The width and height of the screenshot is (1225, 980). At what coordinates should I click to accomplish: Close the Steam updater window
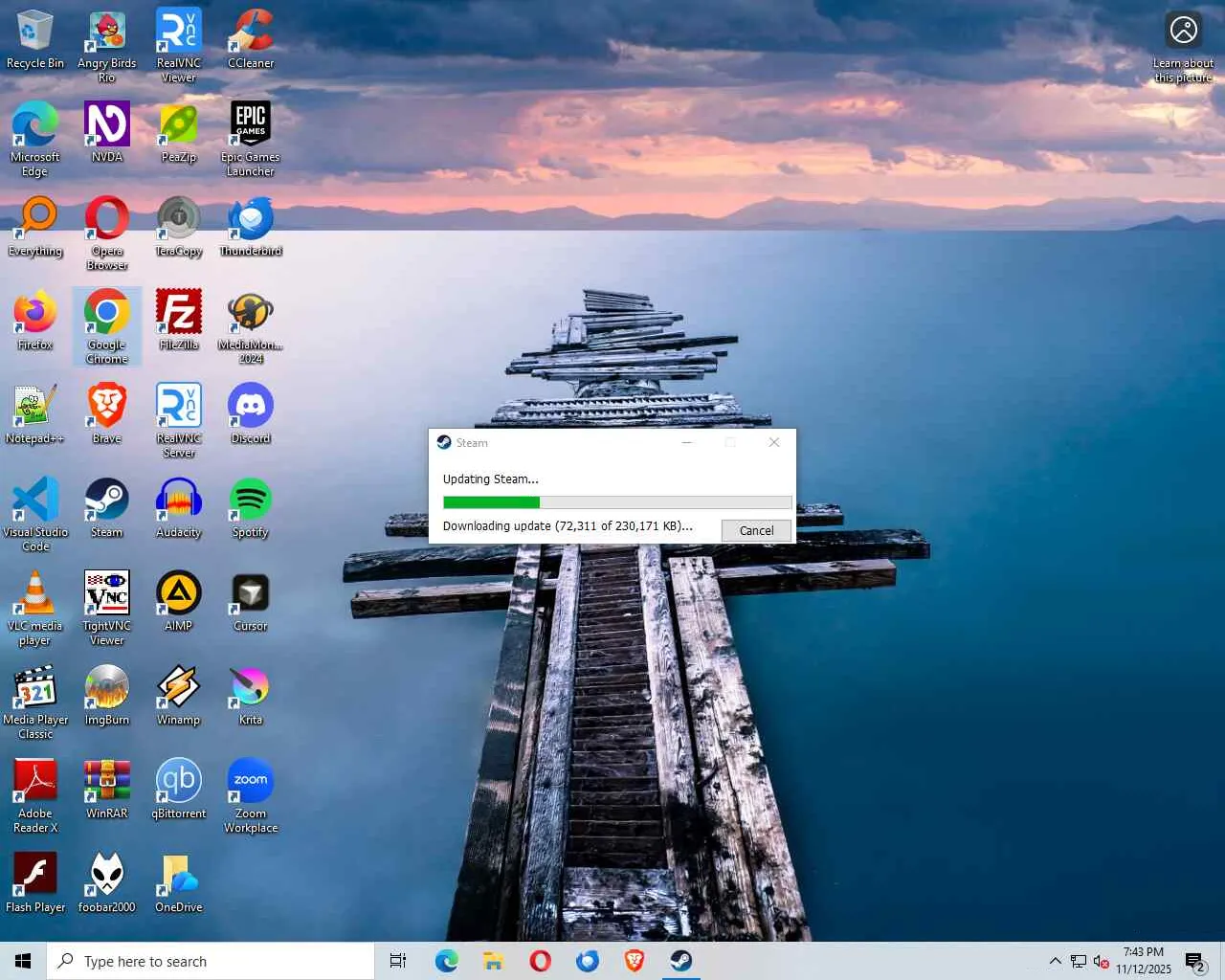pos(774,442)
